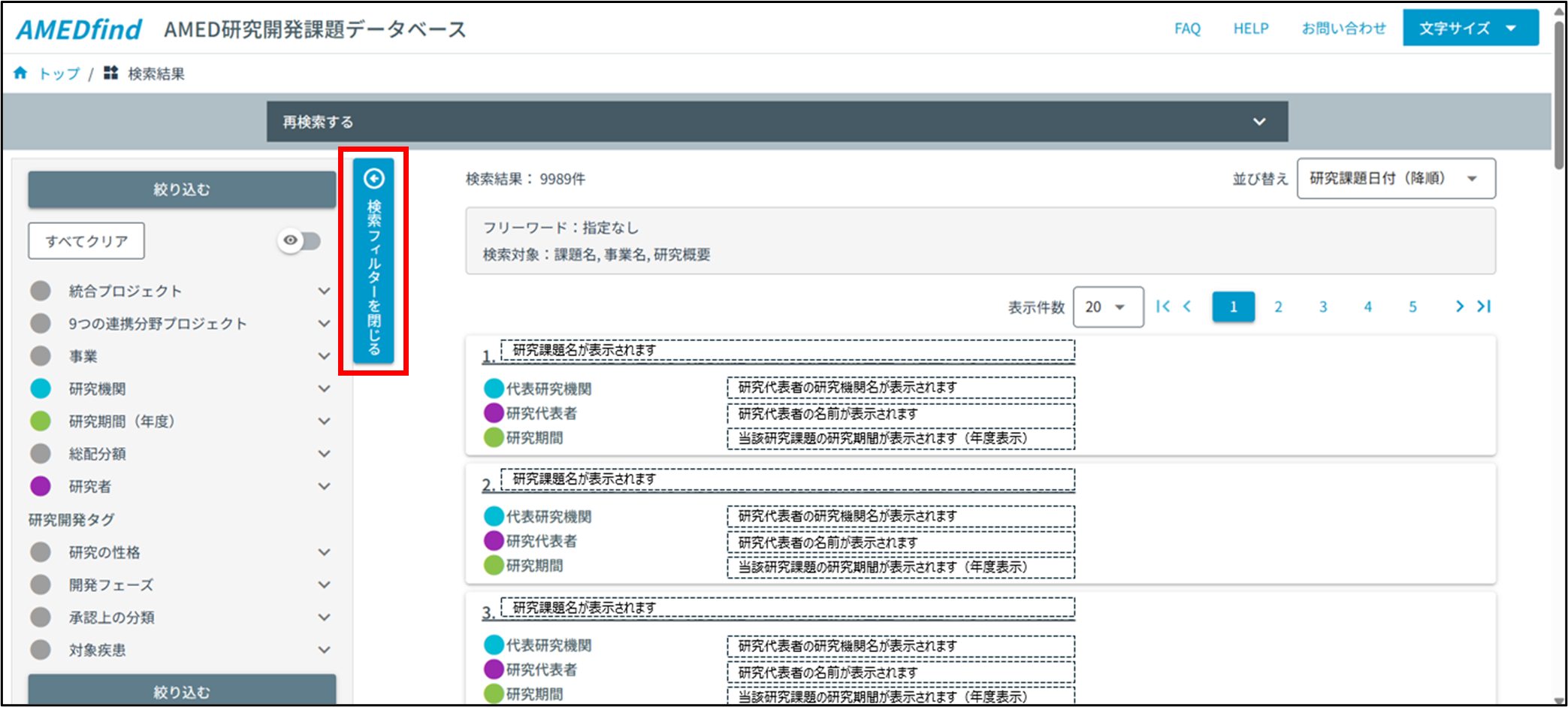Go to the first results page

(x=1163, y=307)
